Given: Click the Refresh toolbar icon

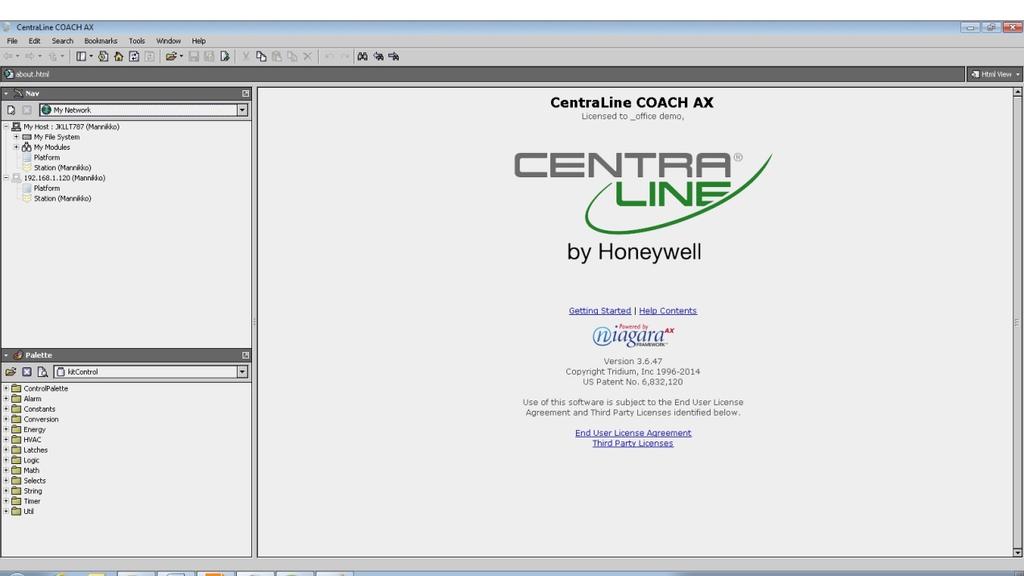Looking at the screenshot, I should point(134,57).
